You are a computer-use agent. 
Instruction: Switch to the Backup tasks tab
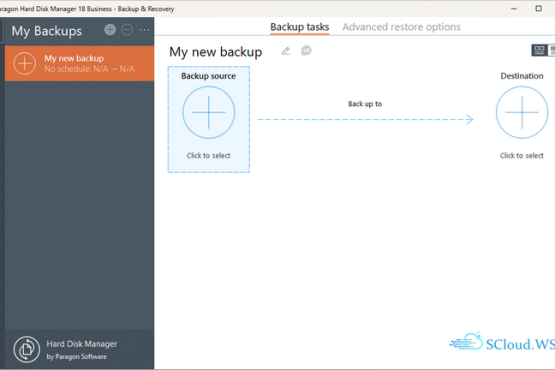coord(299,27)
